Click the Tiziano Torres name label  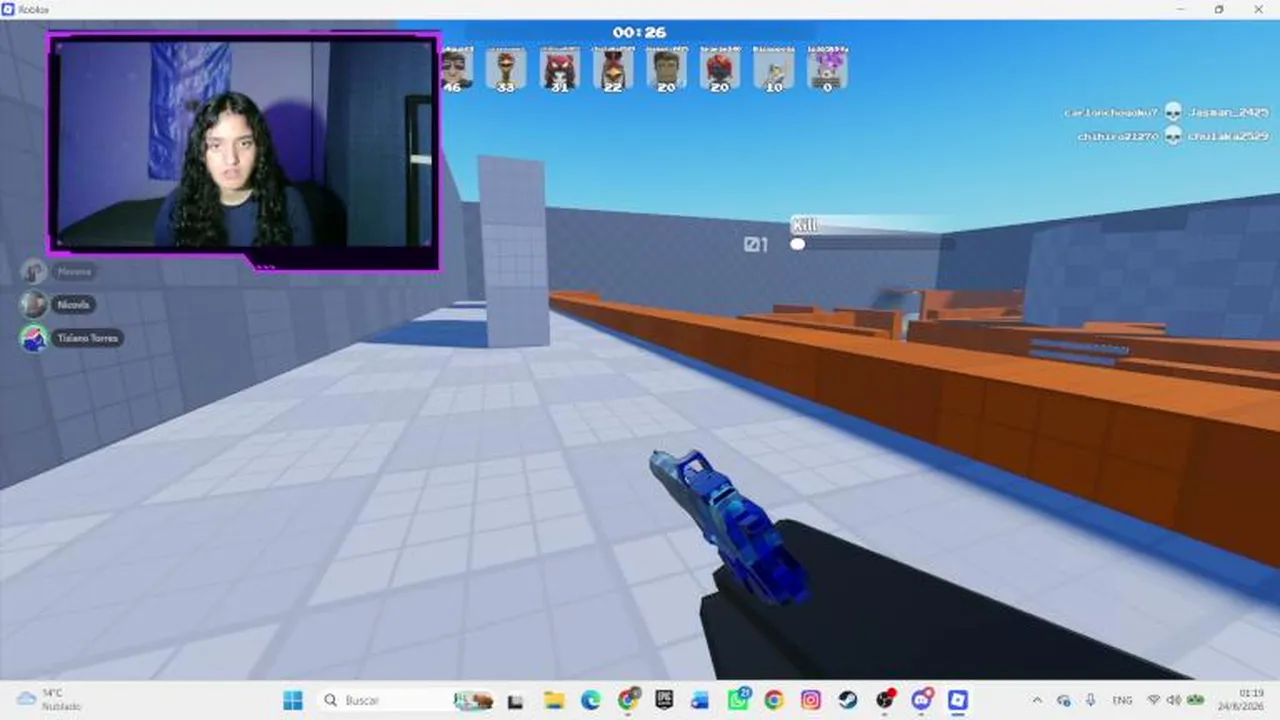88,338
